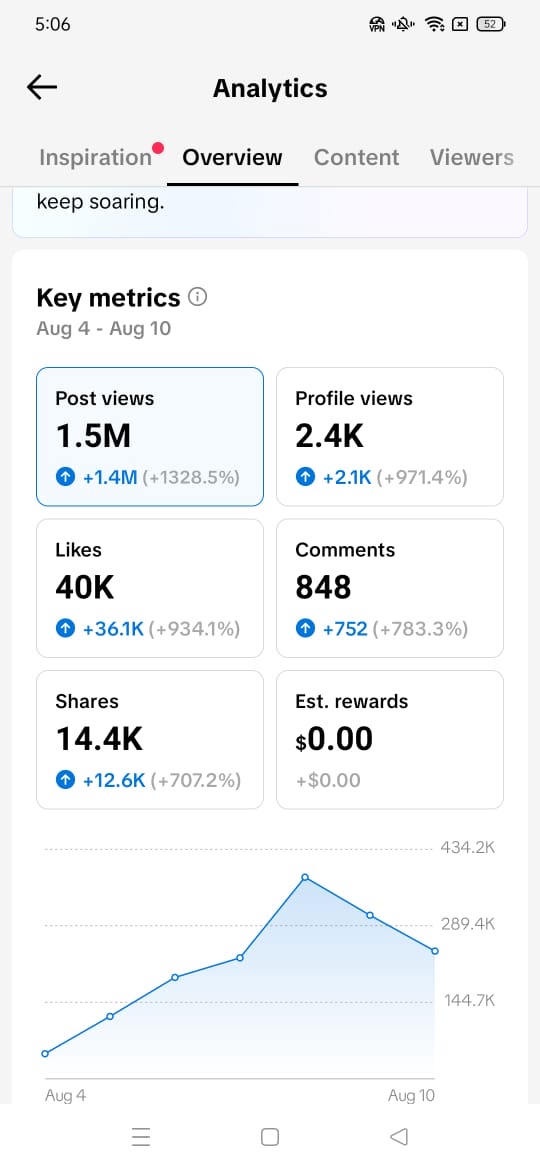Screen dimensions: 540x1170
Task: Select the Overview tab
Action: [x=233, y=157]
